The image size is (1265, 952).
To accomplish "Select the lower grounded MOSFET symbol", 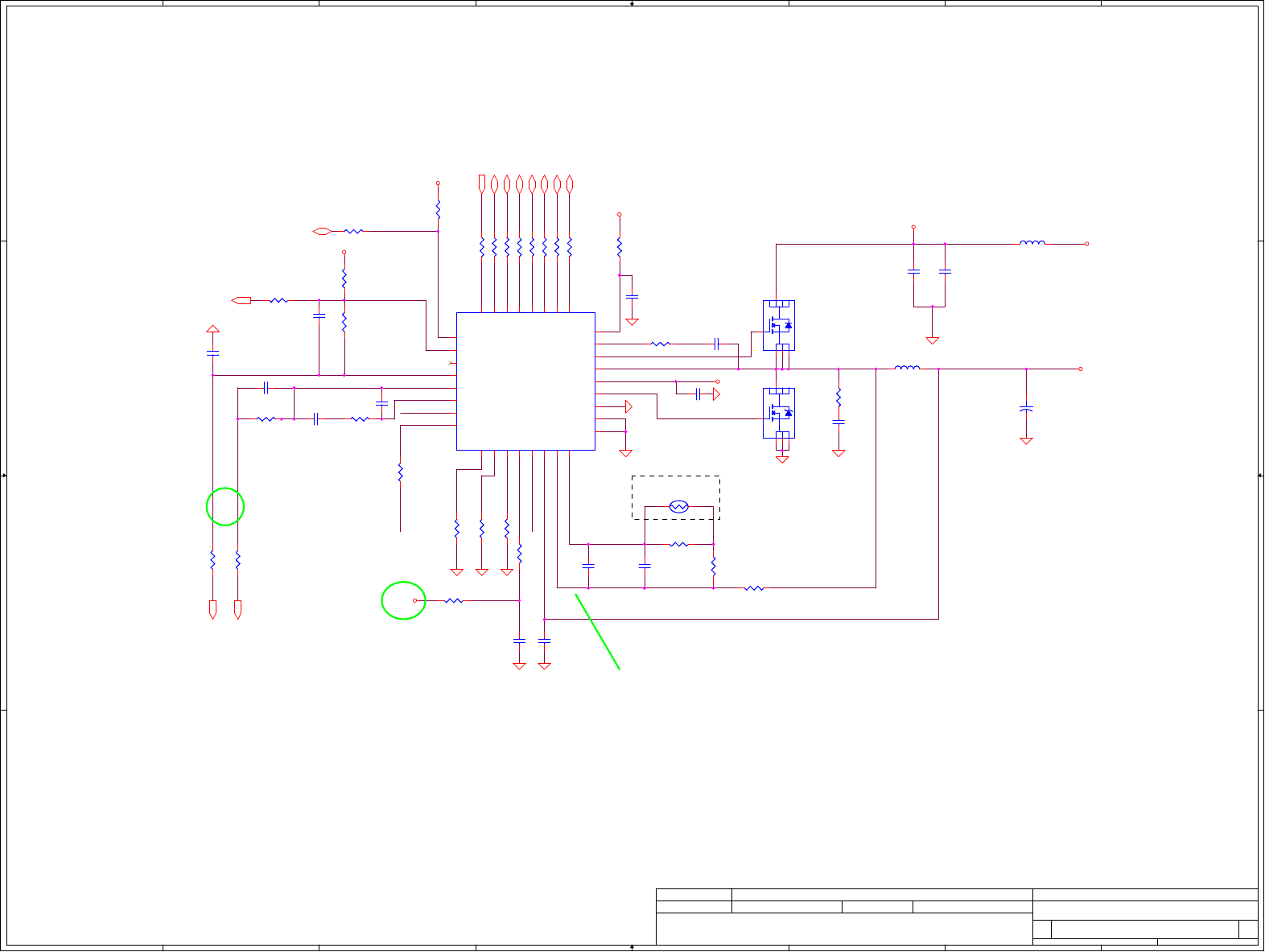I will pyautogui.click(x=779, y=413).
